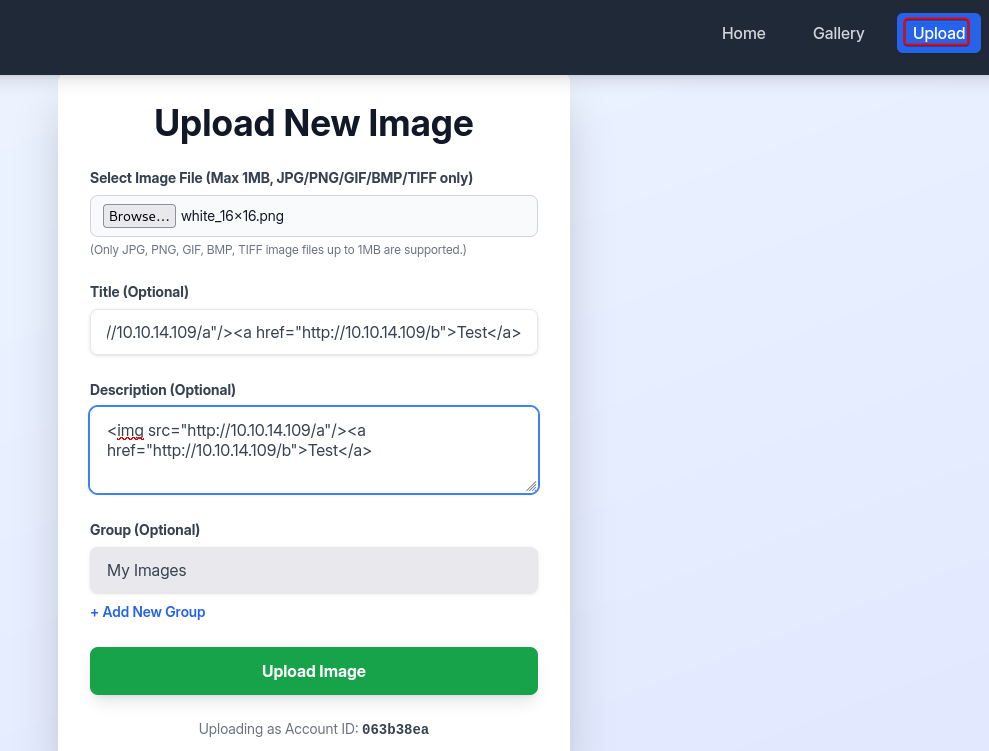The image size is (989, 751).
Task: Click the Group (Optional) label
Action: pos(145,530)
